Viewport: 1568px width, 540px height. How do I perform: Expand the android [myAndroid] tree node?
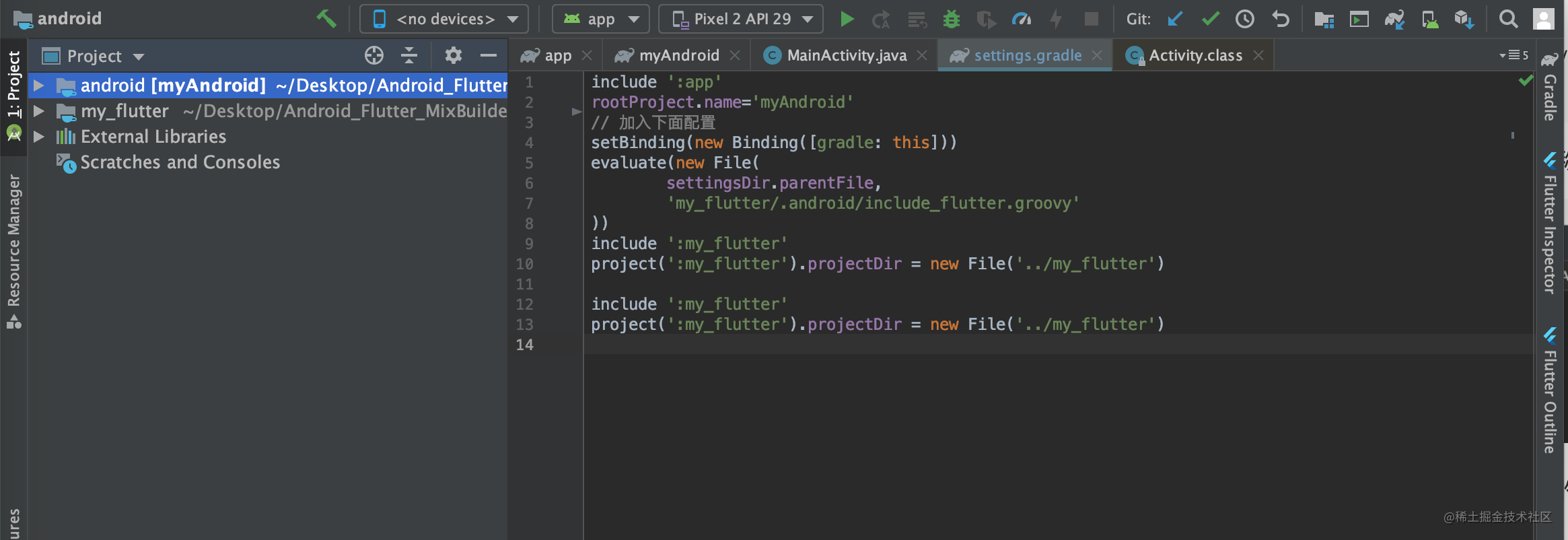39,86
